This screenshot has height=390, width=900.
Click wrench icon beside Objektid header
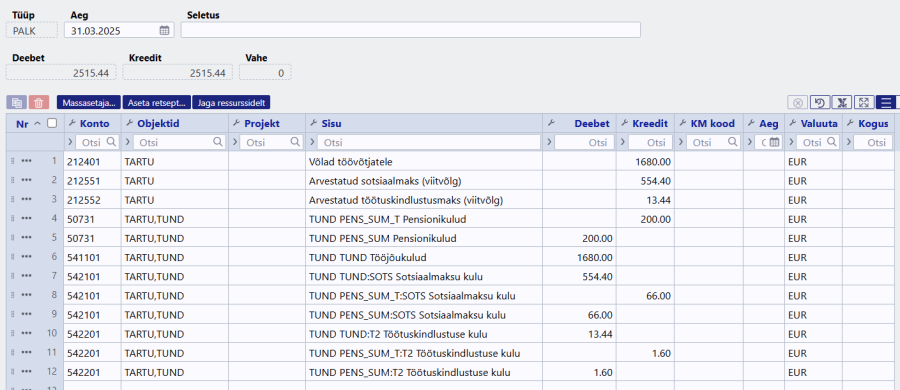[129, 123]
